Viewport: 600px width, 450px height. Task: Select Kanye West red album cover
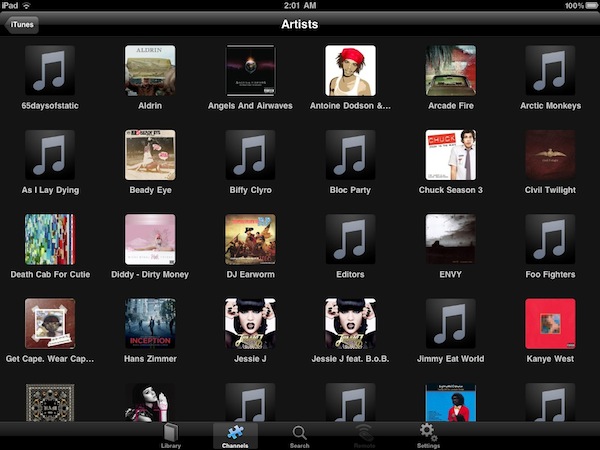[550, 323]
